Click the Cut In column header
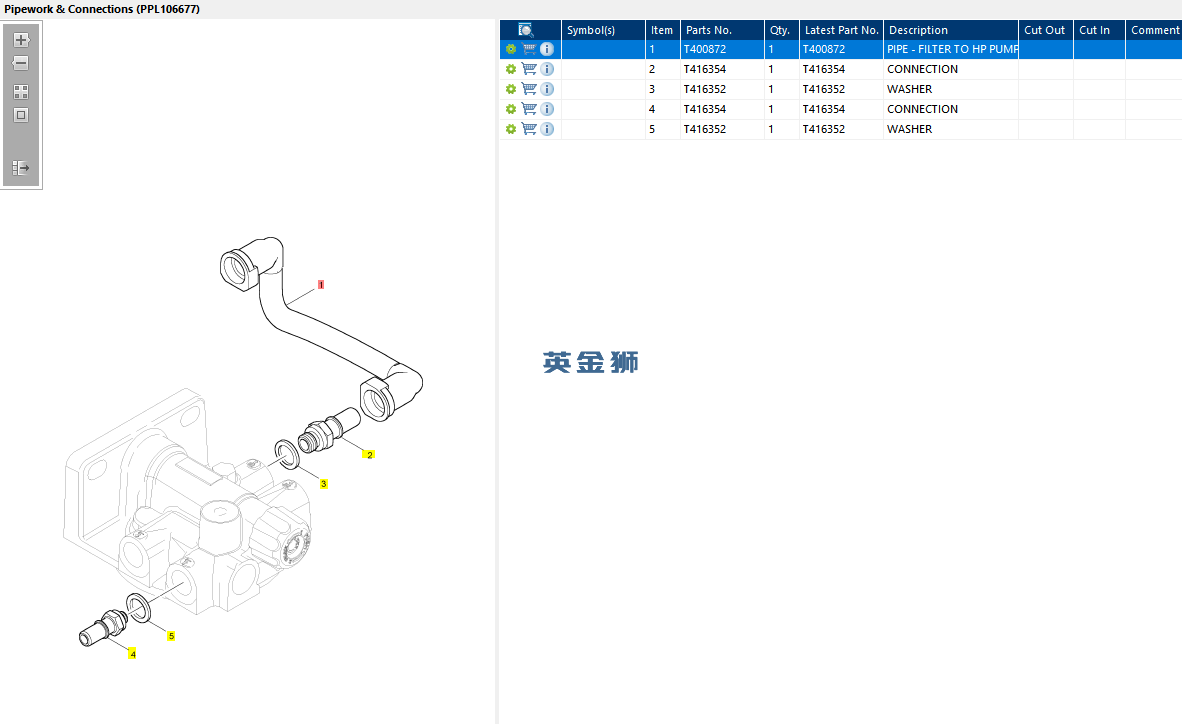The height and width of the screenshot is (724, 1182). point(1099,30)
